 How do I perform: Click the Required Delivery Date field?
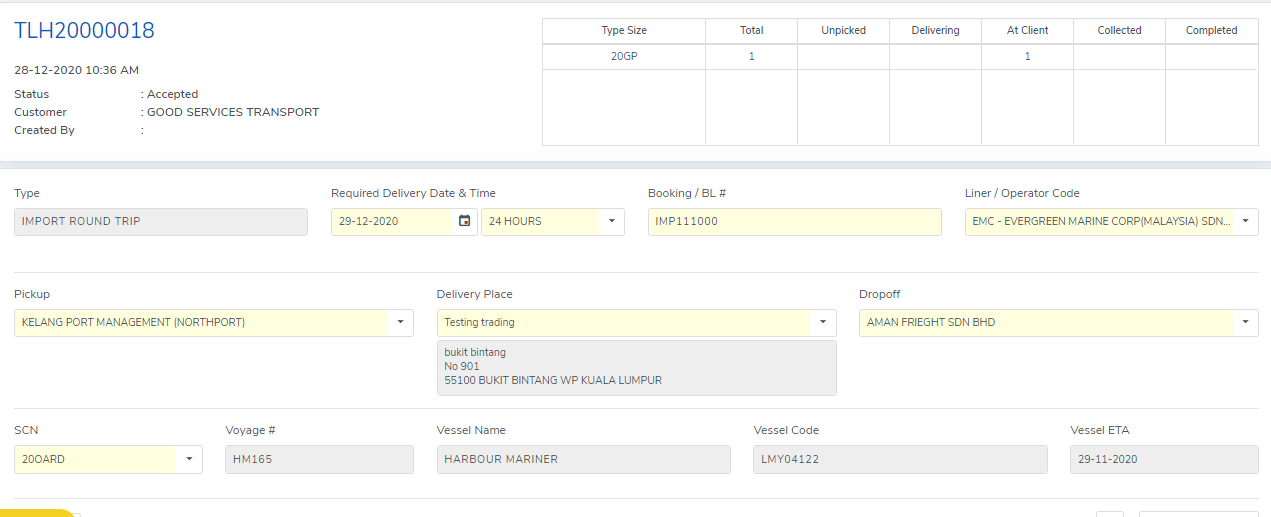tap(392, 221)
